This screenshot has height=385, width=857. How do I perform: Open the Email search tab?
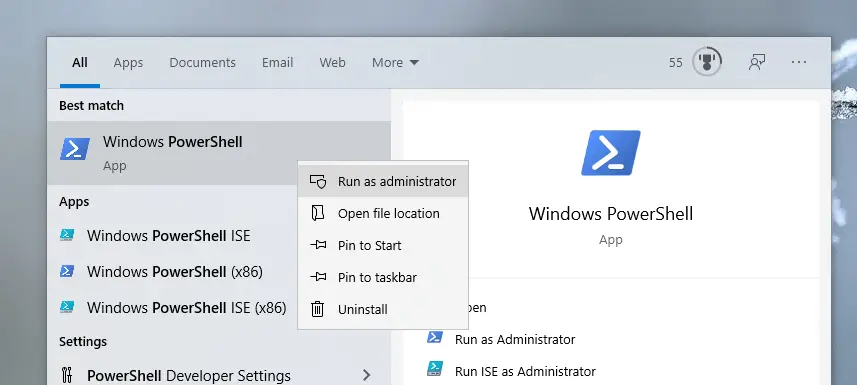point(277,62)
